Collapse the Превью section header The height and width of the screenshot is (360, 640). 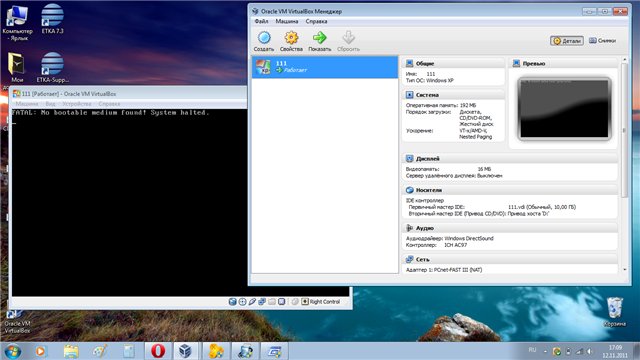pyautogui.click(x=563, y=63)
